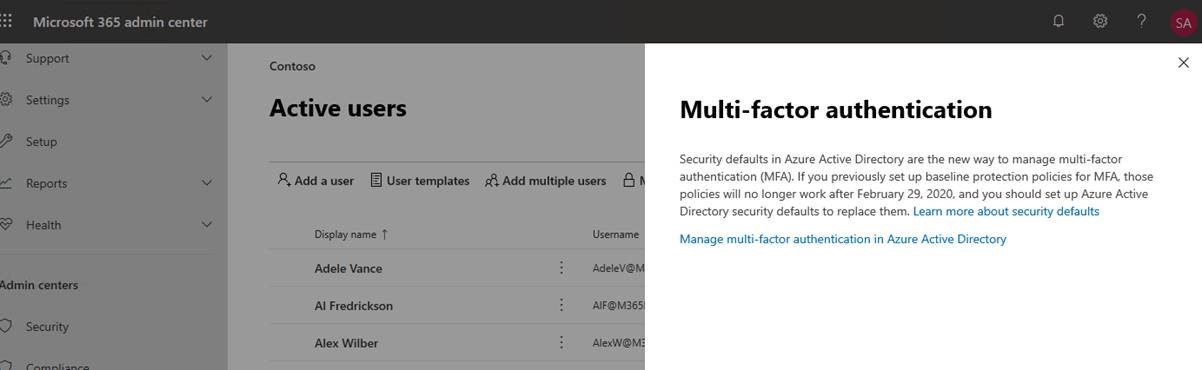Open the SA account avatar
Screen dimensions: 1202x370
click(x=1183, y=22)
